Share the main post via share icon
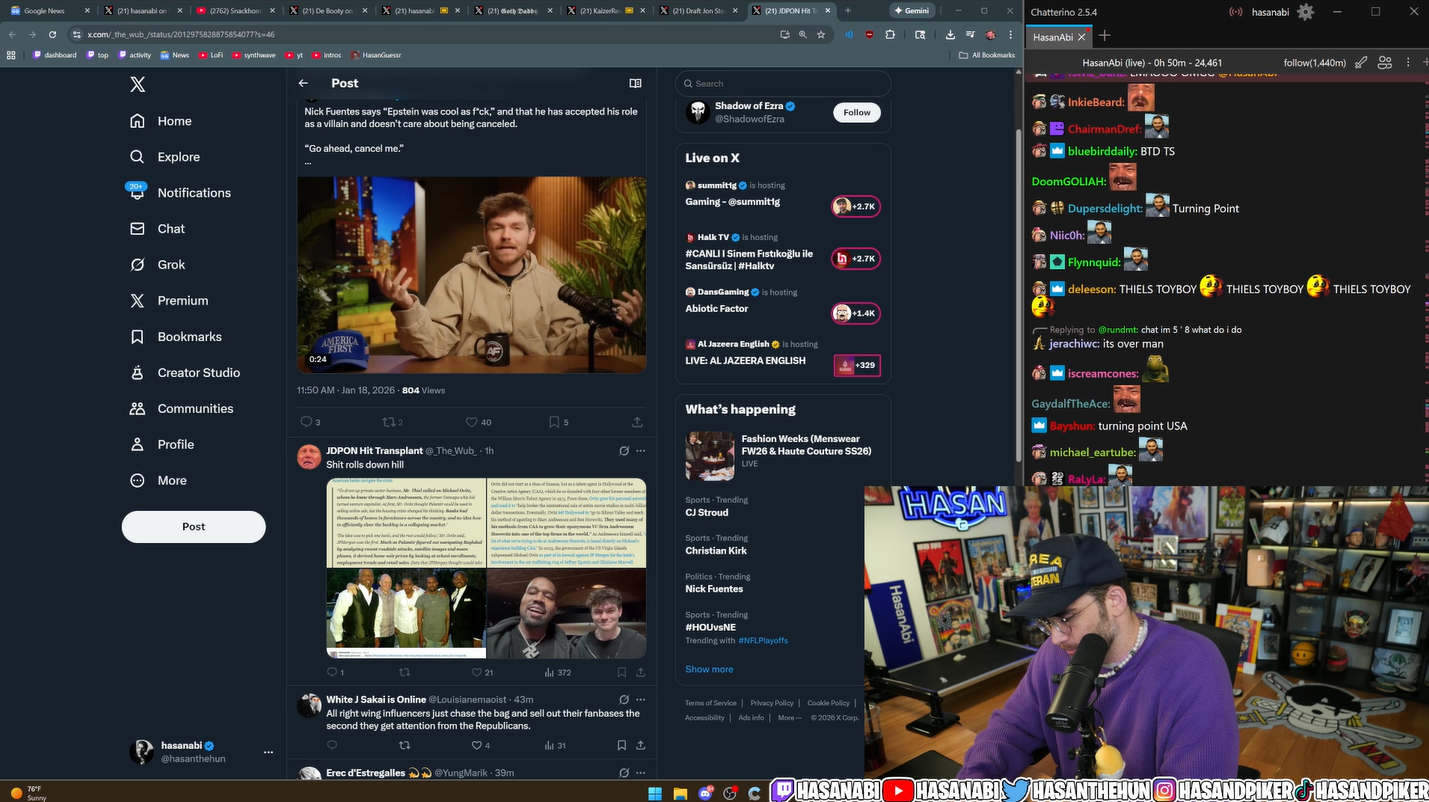The height and width of the screenshot is (802, 1429). [x=637, y=422]
